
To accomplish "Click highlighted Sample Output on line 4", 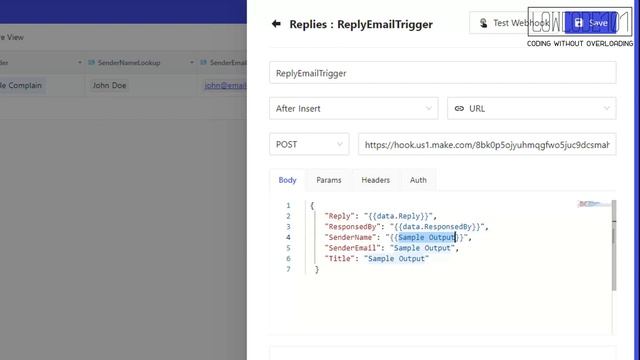I will [427, 238].
